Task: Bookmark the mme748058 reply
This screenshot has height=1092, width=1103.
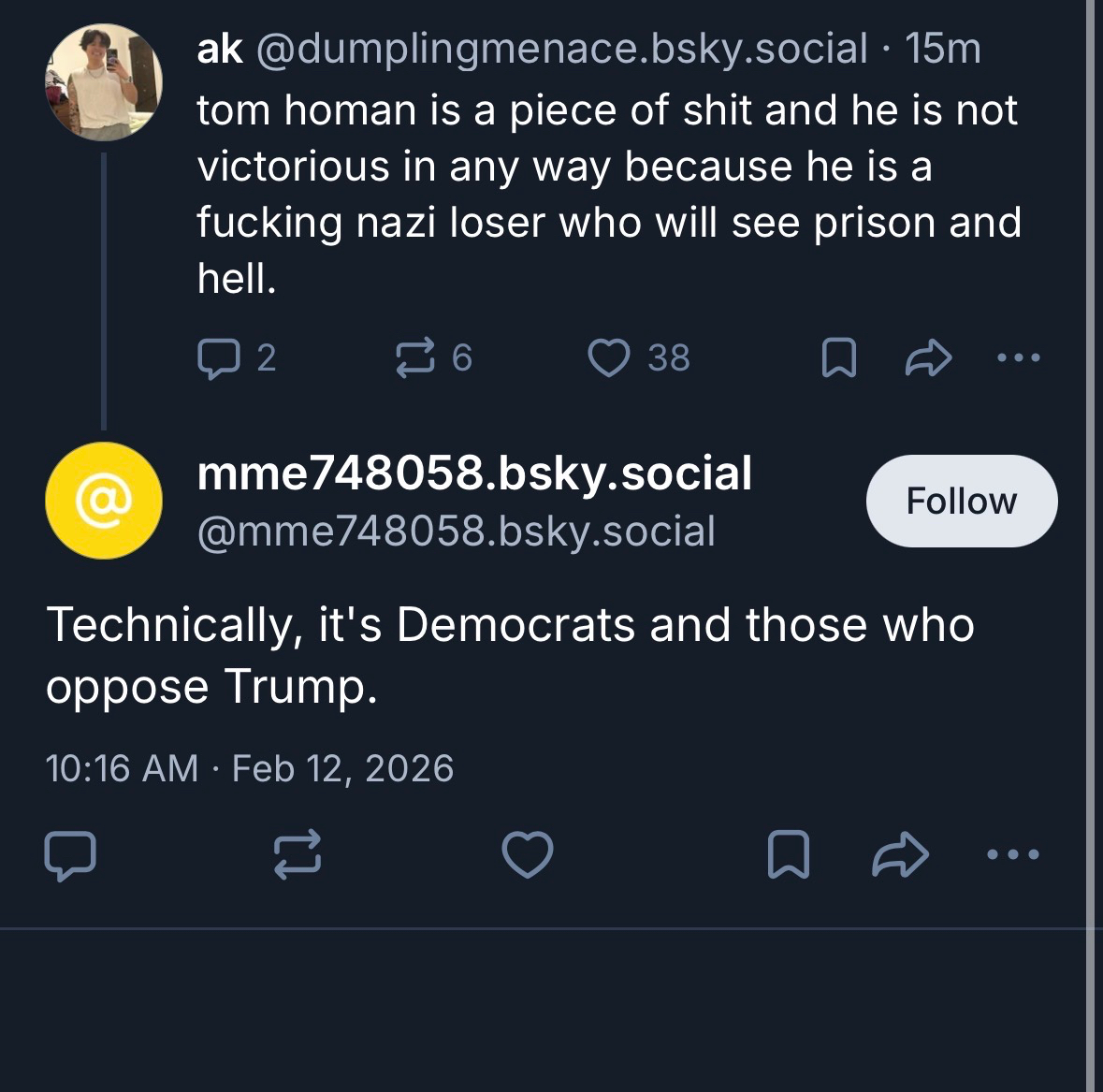Action: pyautogui.click(x=788, y=855)
